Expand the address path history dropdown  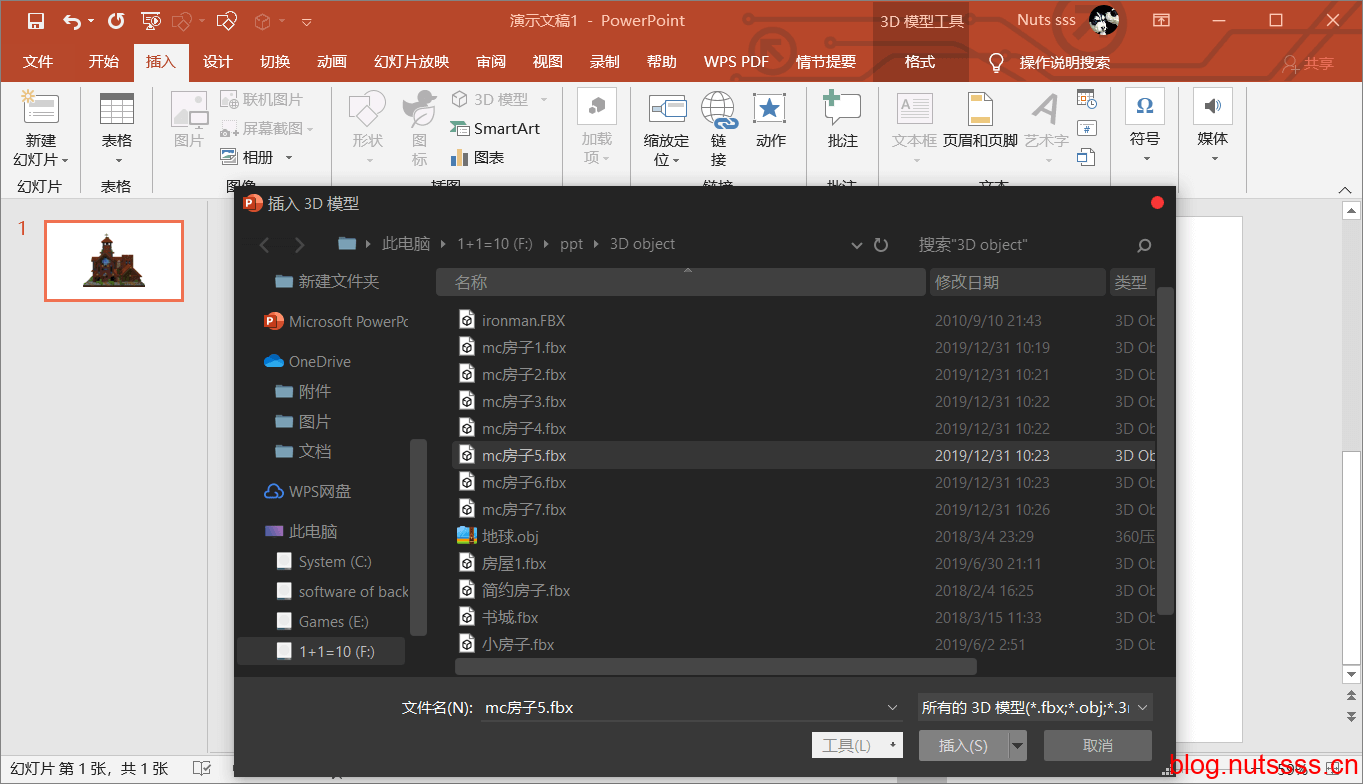coord(857,245)
